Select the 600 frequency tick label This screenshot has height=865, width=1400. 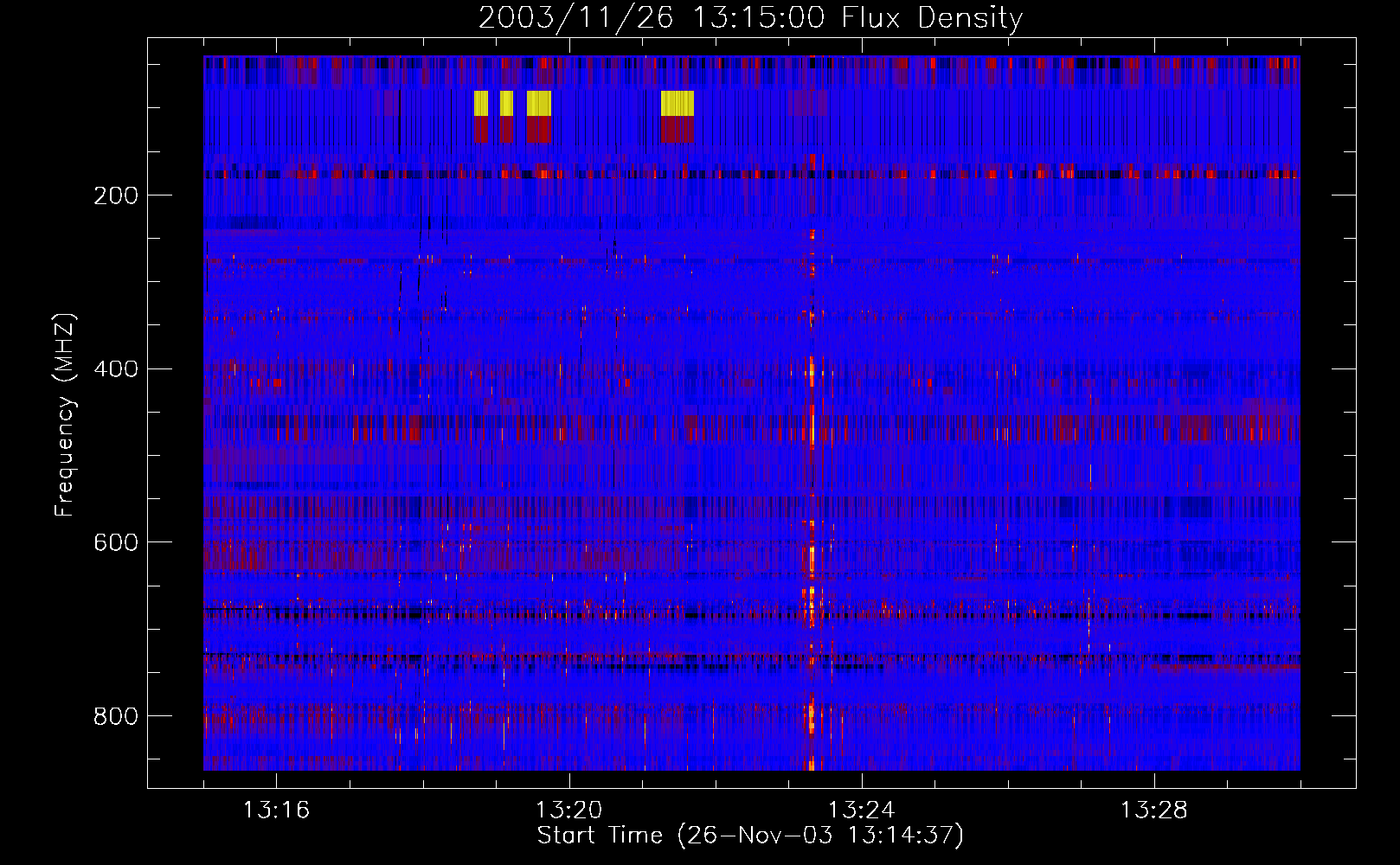point(116,542)
